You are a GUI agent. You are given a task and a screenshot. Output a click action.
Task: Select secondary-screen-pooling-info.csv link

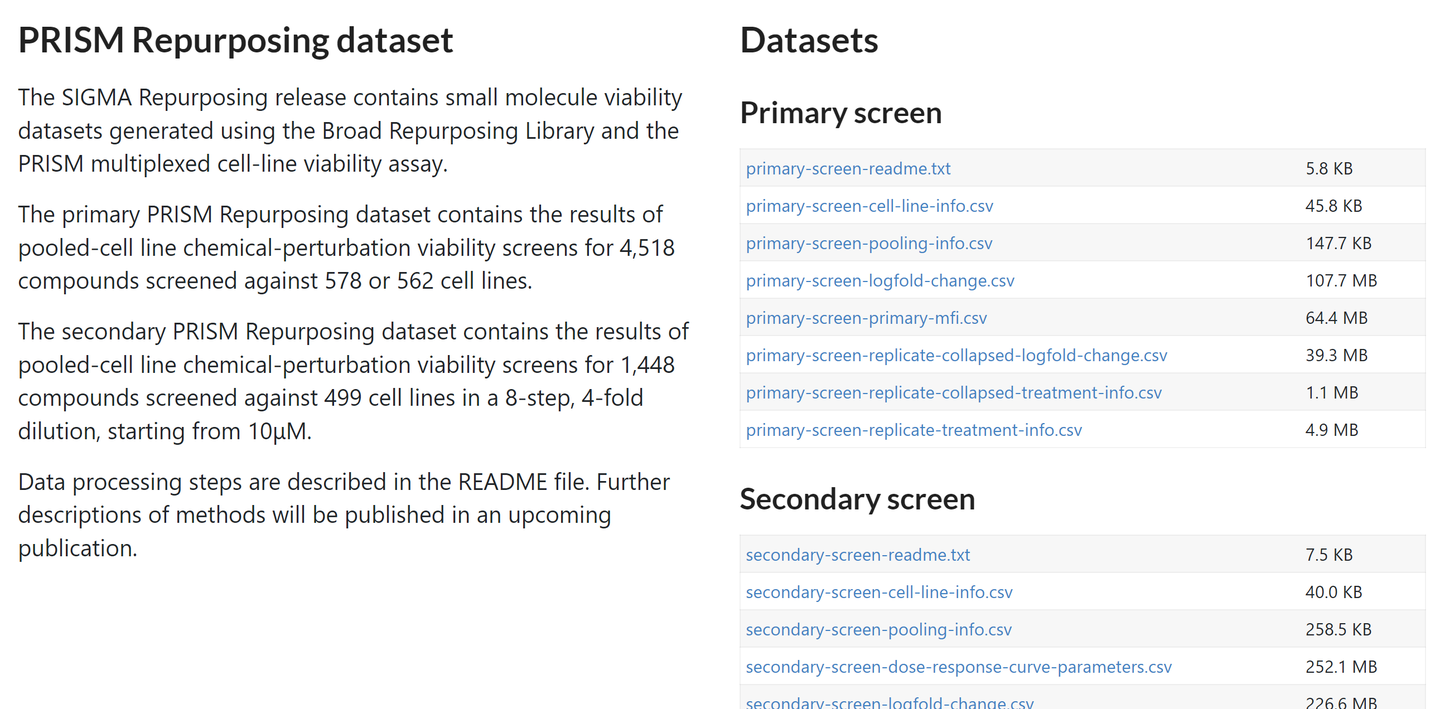(879, 630)
